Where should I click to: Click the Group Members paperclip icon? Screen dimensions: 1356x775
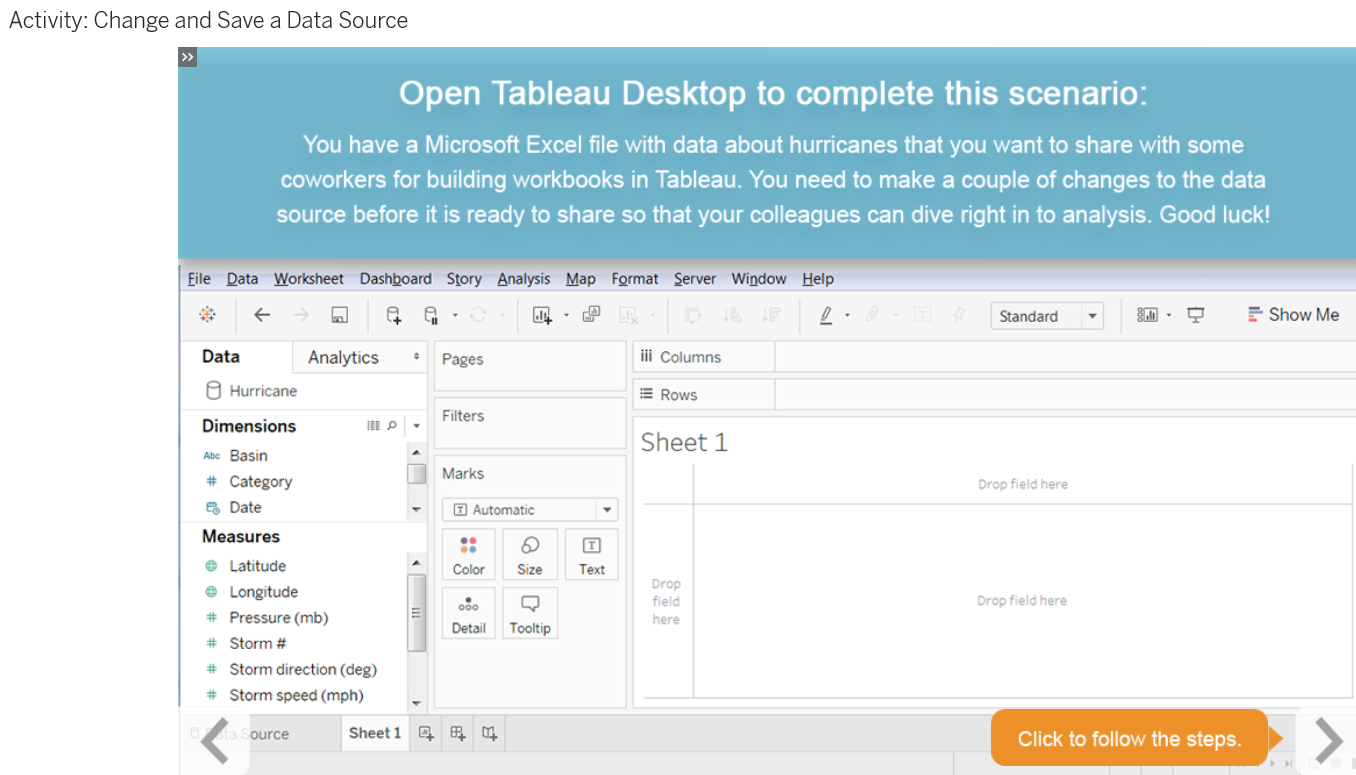click(871, 315)
